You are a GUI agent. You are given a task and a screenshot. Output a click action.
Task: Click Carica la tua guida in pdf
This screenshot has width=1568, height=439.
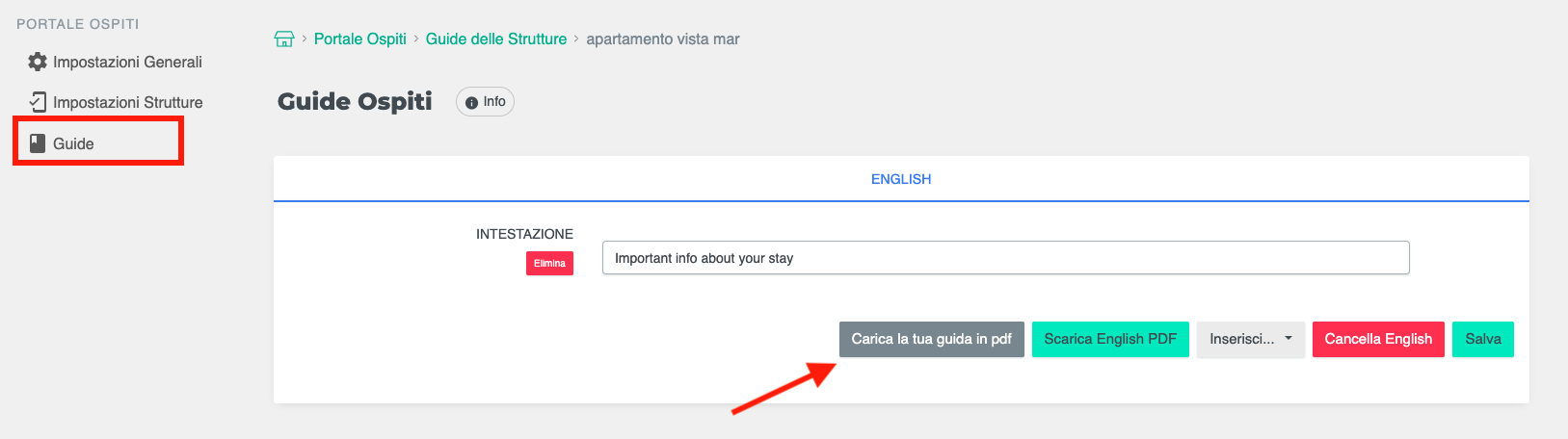coord(931,339)
